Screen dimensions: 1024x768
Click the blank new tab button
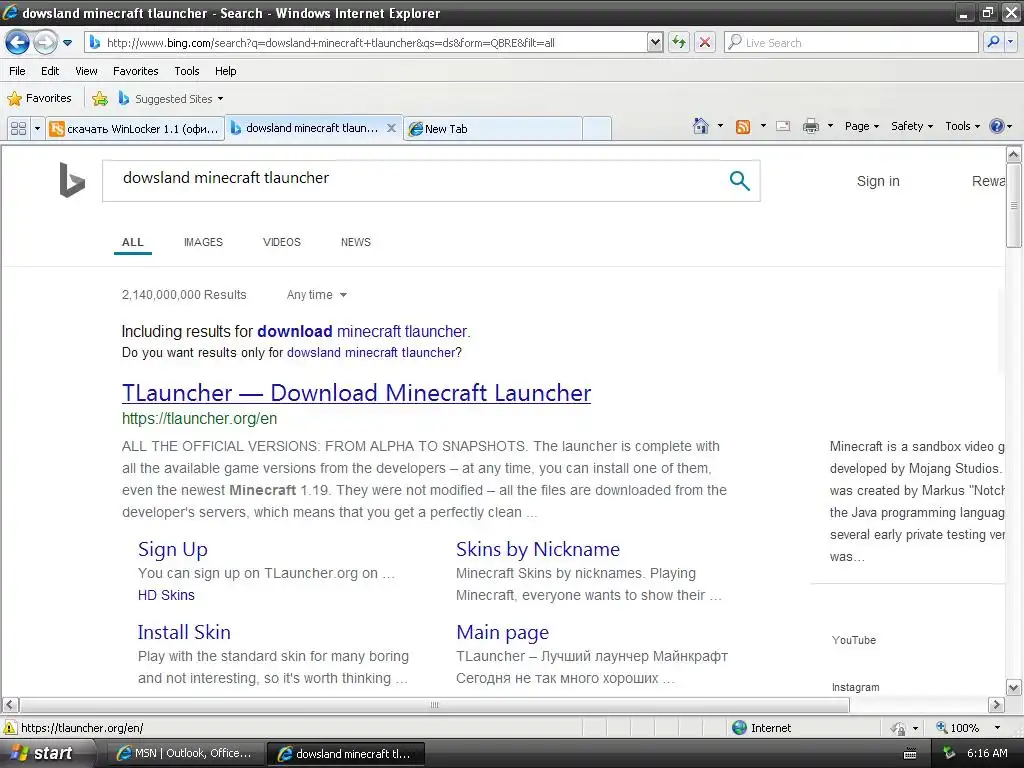click(x=596, y=129)
